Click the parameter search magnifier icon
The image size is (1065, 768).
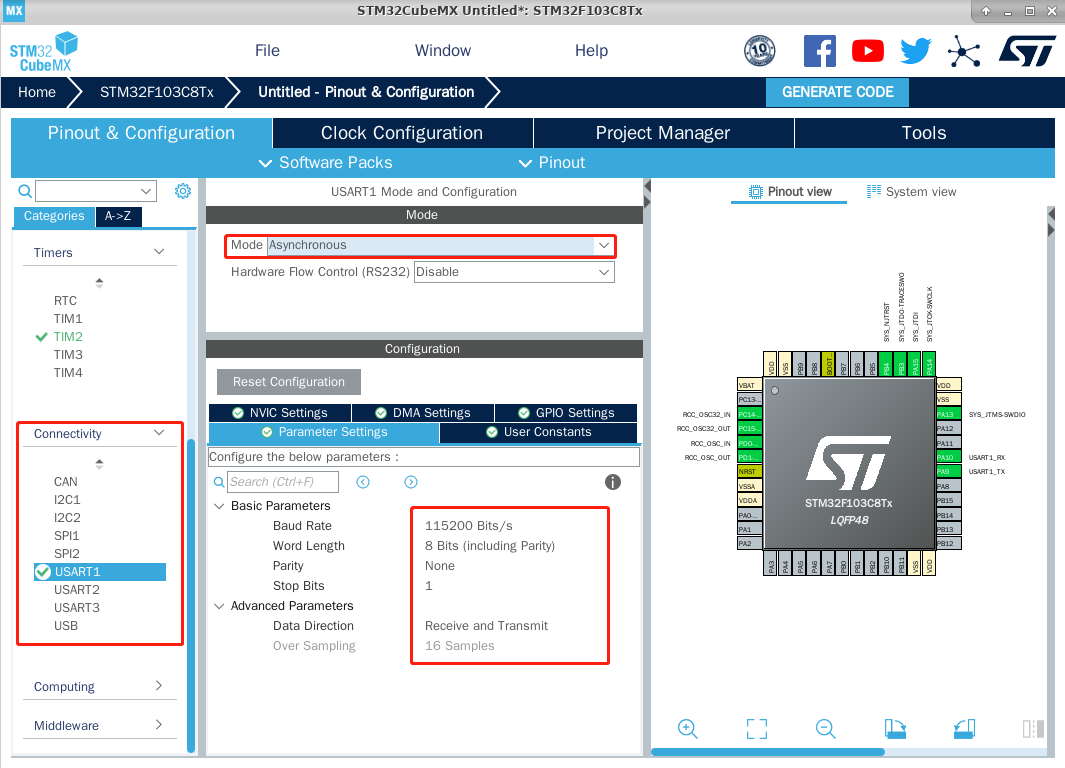(x=219, y=482)
